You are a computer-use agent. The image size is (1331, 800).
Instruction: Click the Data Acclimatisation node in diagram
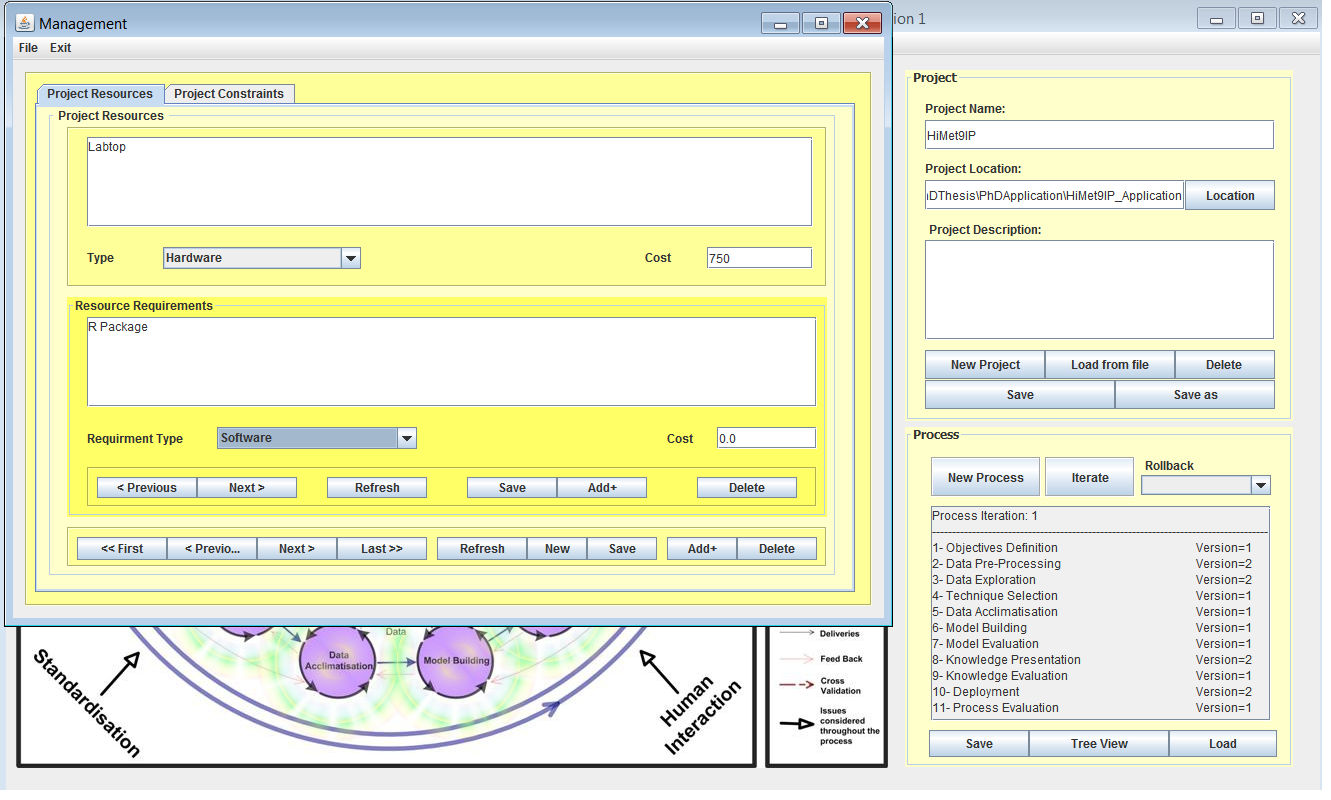[x=337, y=660]
